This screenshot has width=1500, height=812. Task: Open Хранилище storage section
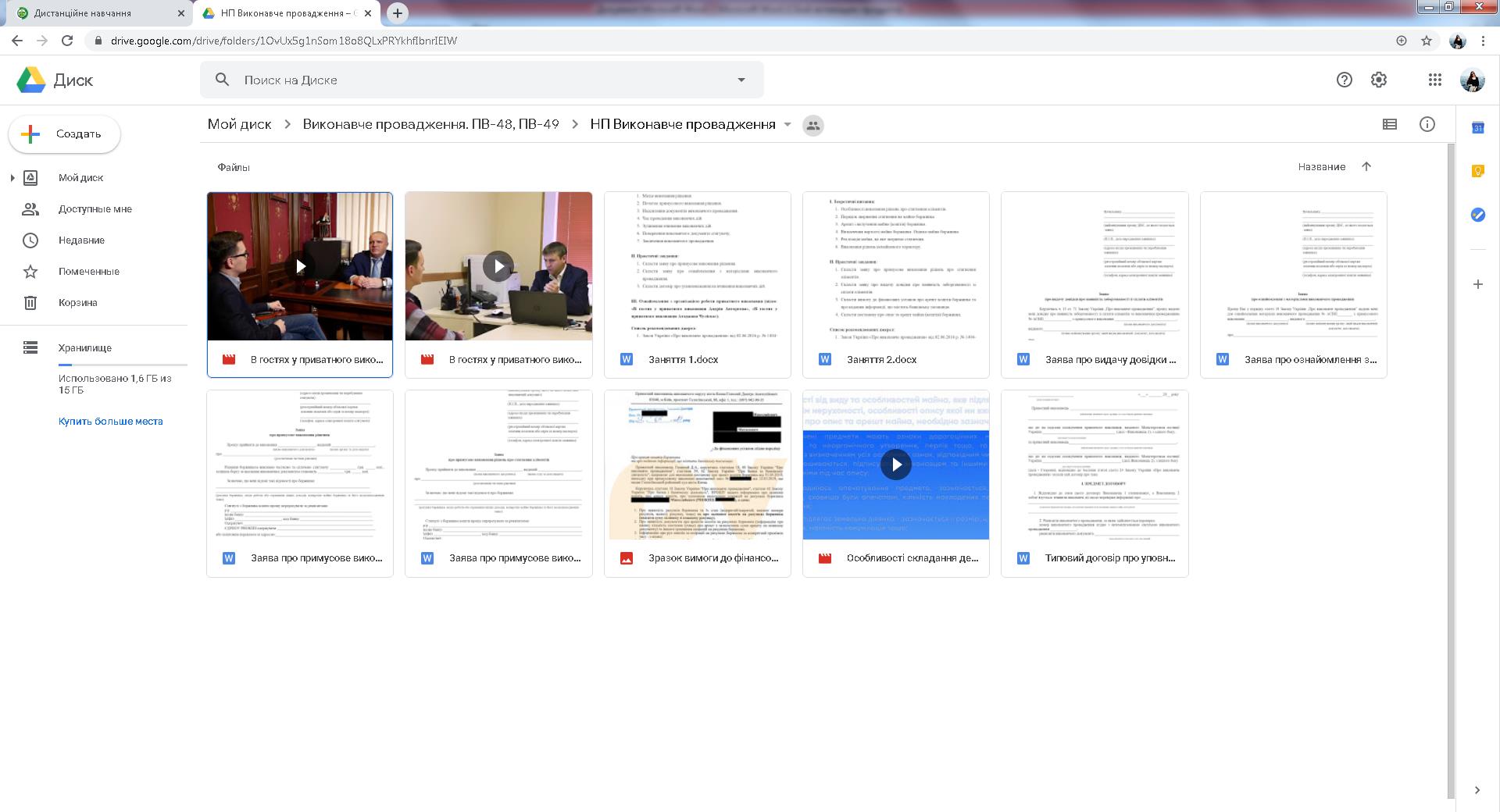pos(84,348)
